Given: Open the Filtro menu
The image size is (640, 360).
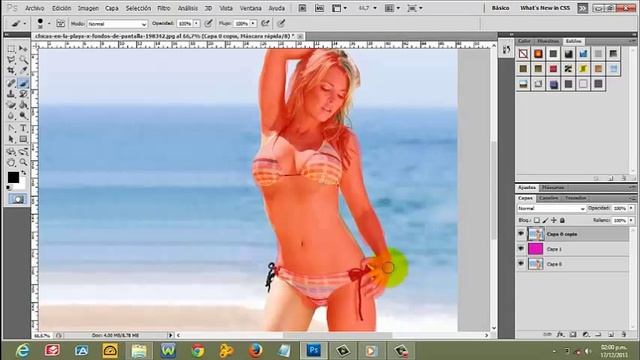Looking at the screenshot, I should [x=164, y=8].
